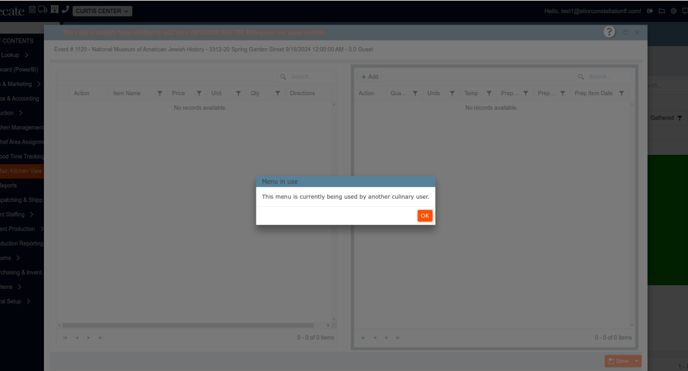The width and height of the screenshot is (688, 371).
Task: Filter the Prep Item Date column
Action: tap(621, 93)
